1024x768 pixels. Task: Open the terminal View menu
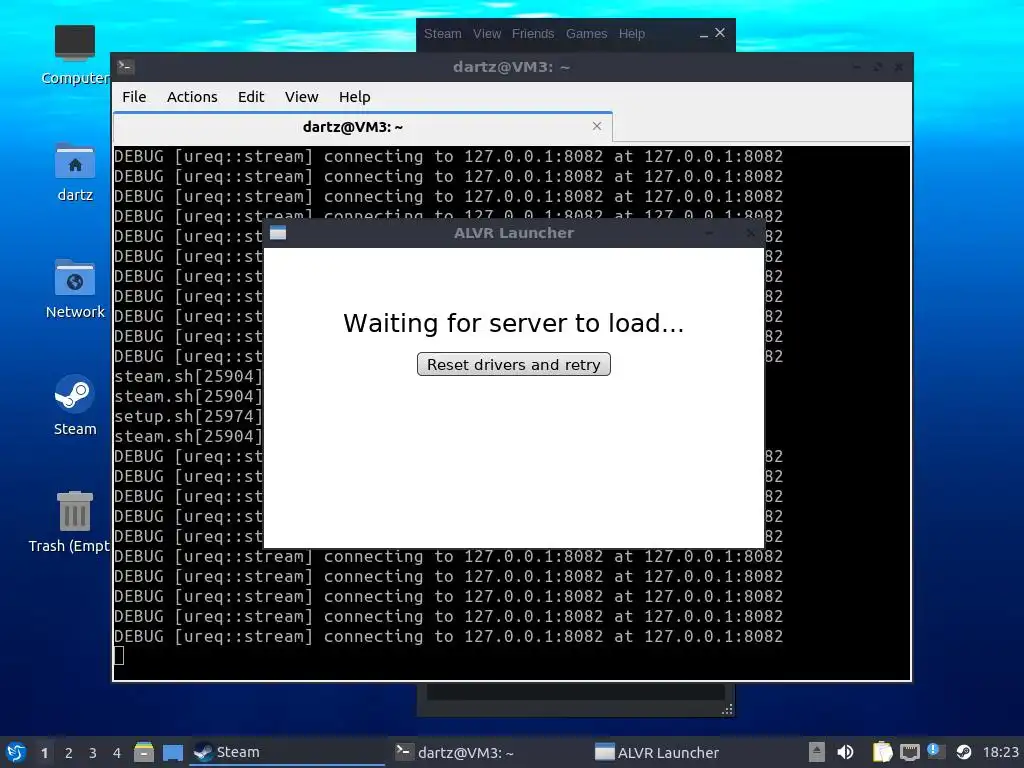(x=301, y=97)
